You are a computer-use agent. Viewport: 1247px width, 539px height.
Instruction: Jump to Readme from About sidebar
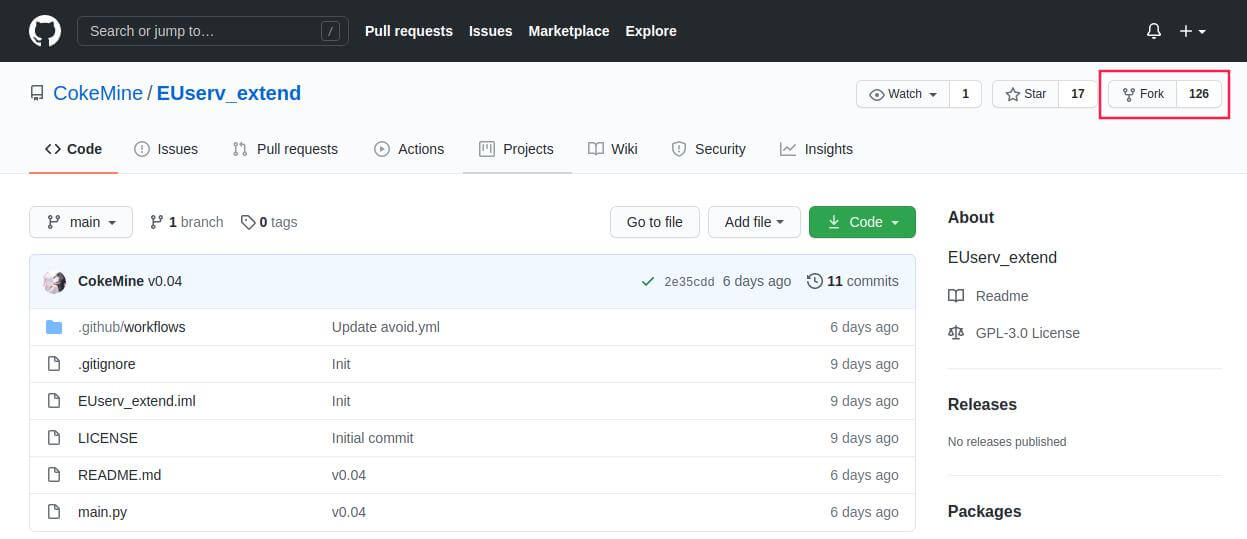click(x=1002, y=296)
